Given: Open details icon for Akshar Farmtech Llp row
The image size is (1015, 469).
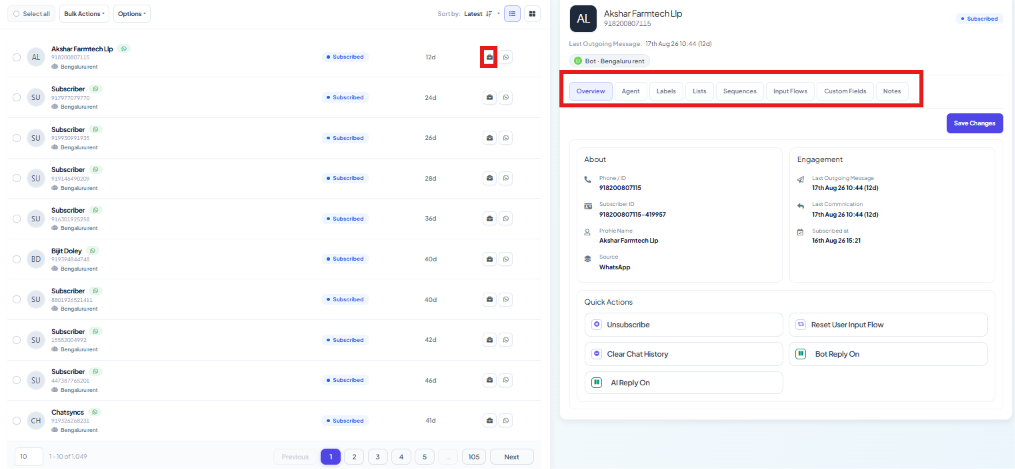Looking at the screenshot, I should (x=489, y=57).
